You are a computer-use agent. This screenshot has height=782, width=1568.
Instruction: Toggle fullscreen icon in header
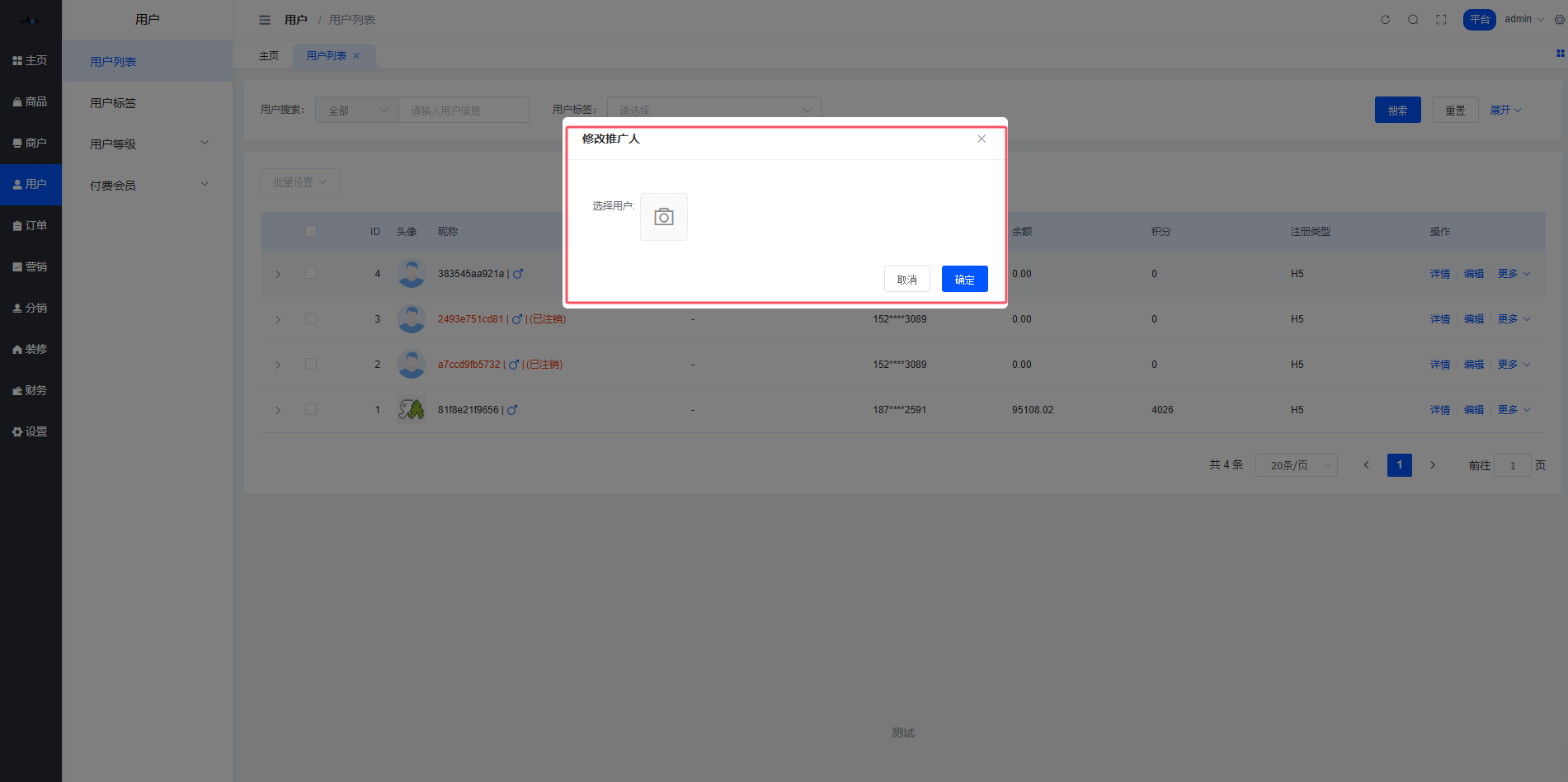(1441, 20)
